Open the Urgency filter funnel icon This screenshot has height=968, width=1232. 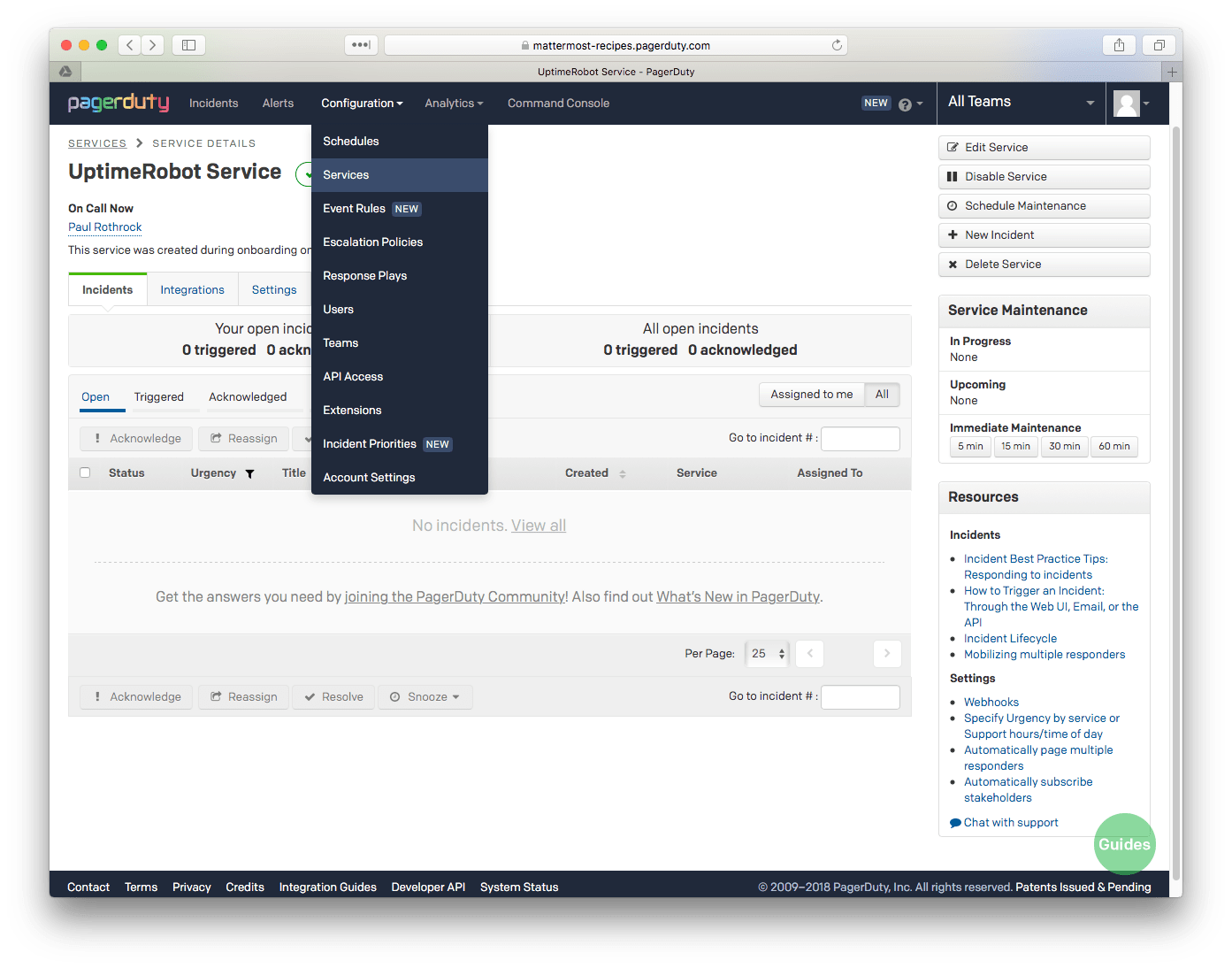(249, 473)
